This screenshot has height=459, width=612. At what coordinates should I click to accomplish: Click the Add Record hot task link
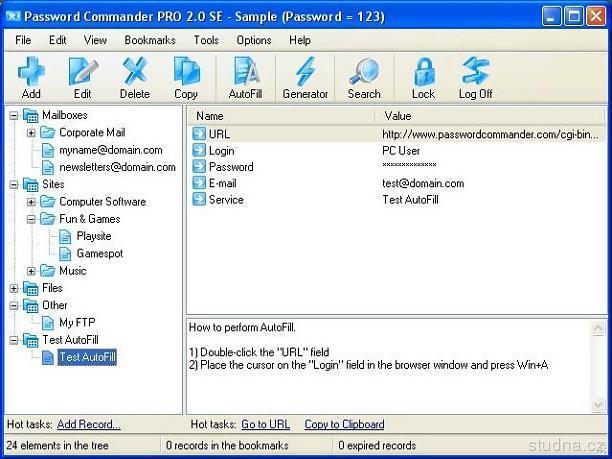tap(88, 424)
